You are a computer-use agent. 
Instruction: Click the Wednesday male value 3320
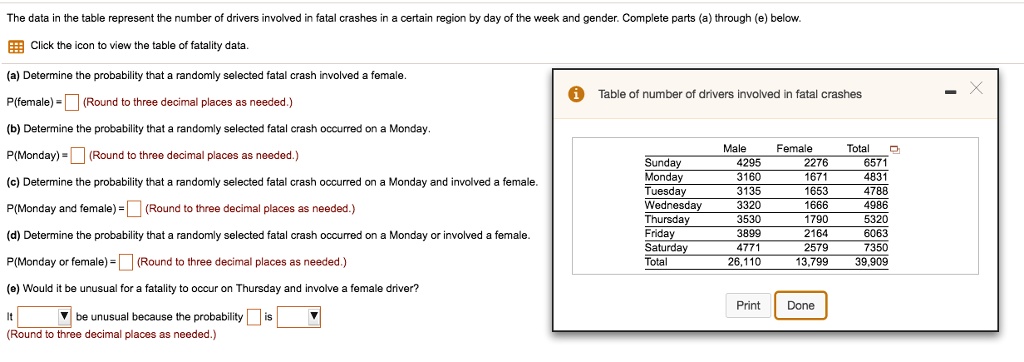(749, 205)
